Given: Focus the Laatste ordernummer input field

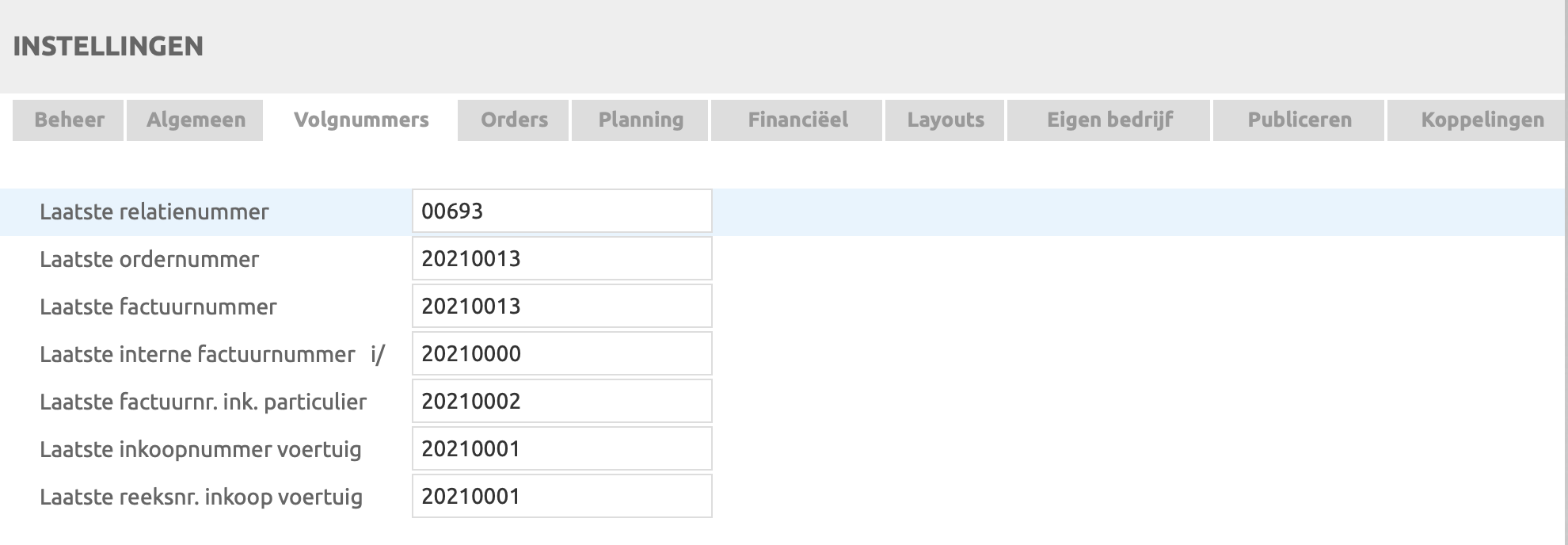Looking at the screenshot, I should click(562, 259).
